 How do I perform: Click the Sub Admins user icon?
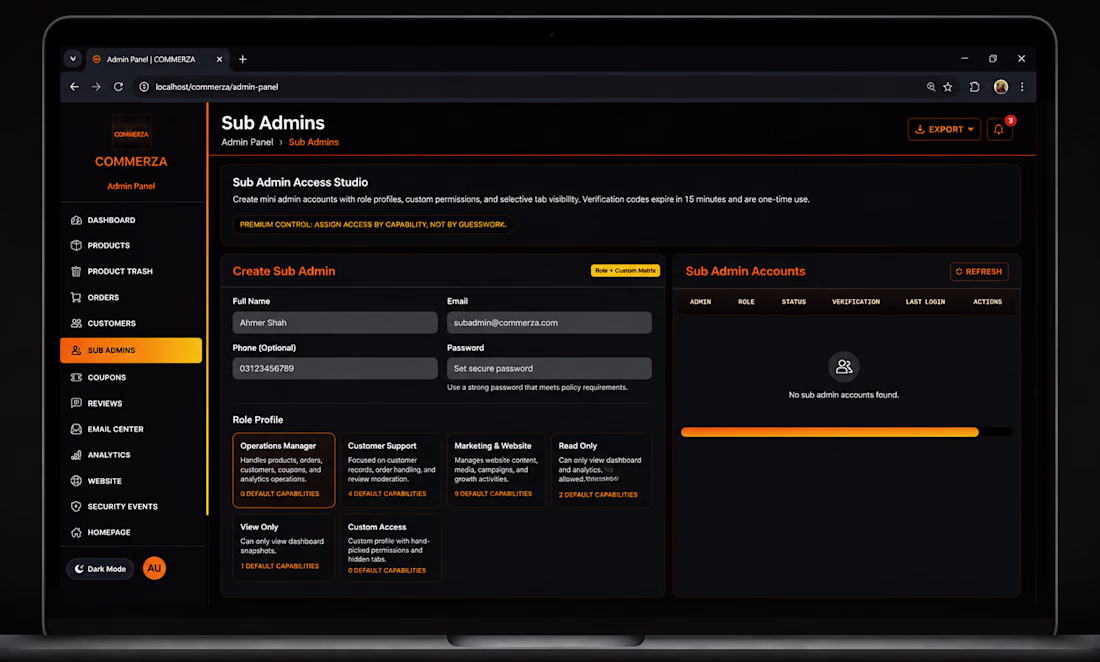pyautogui.click(x=76, y=350)
